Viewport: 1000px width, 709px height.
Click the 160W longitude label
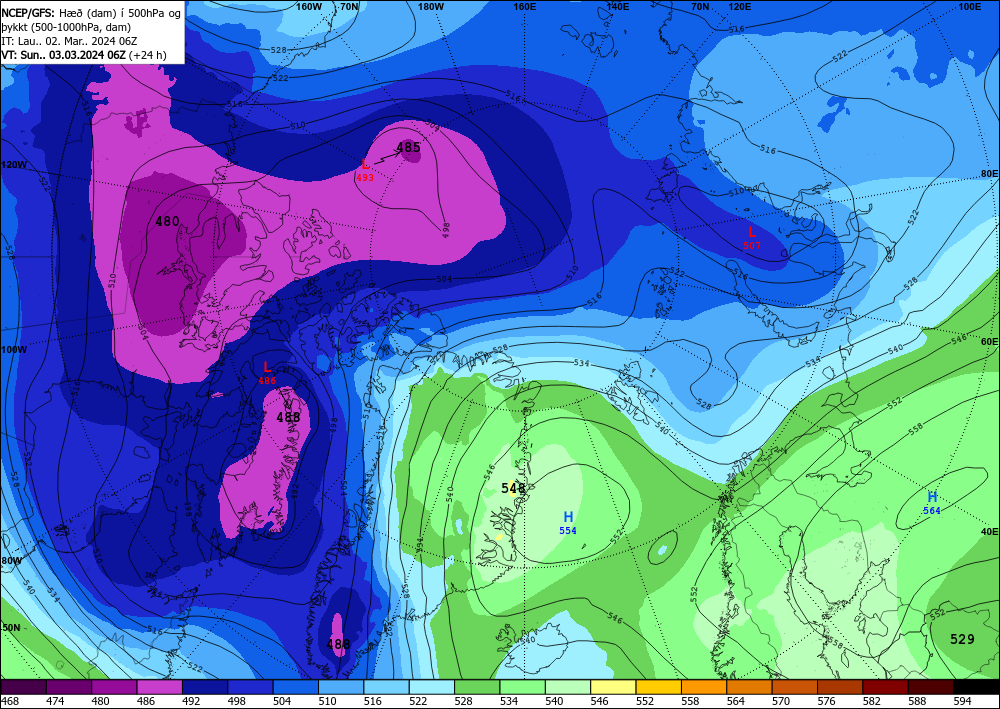click(x=309, y=6)
